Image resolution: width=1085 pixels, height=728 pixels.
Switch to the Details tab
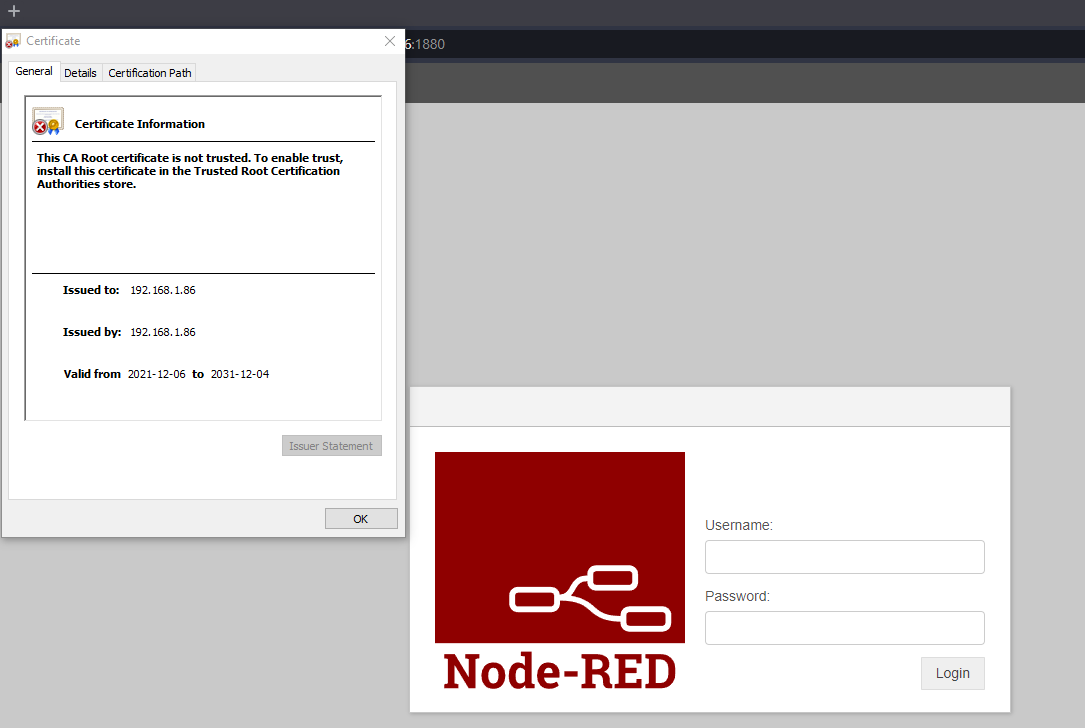tap(80, 73)
